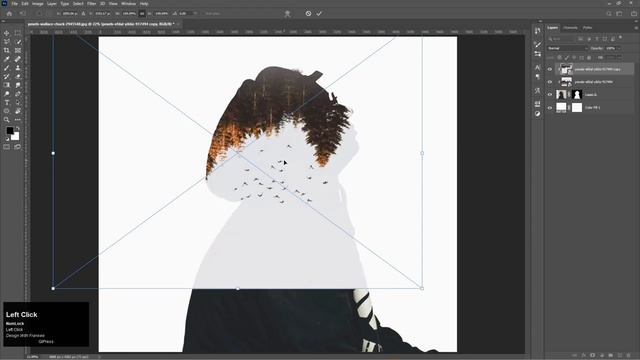Switch to the Channels tab
The width and height of the screenshot is (640, 360).
tap(570, 28)
